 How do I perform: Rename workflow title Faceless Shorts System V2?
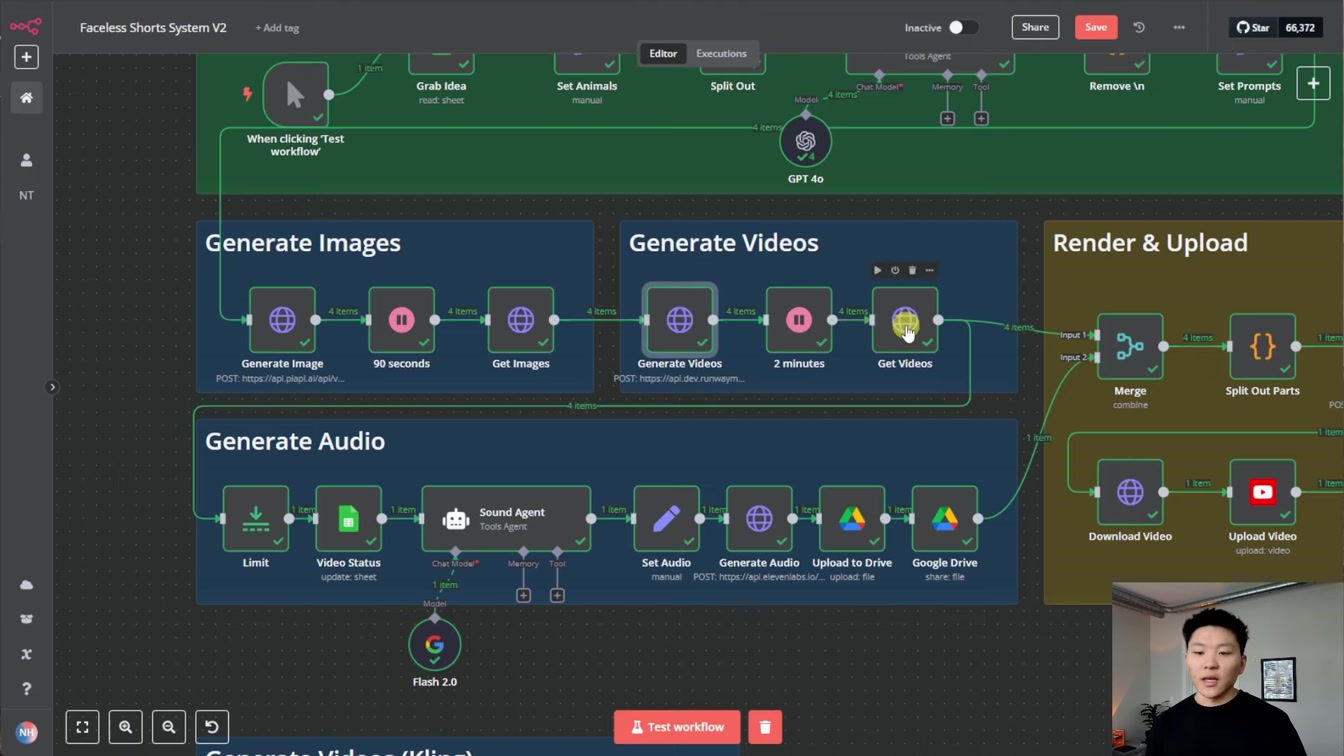point(153,28)
